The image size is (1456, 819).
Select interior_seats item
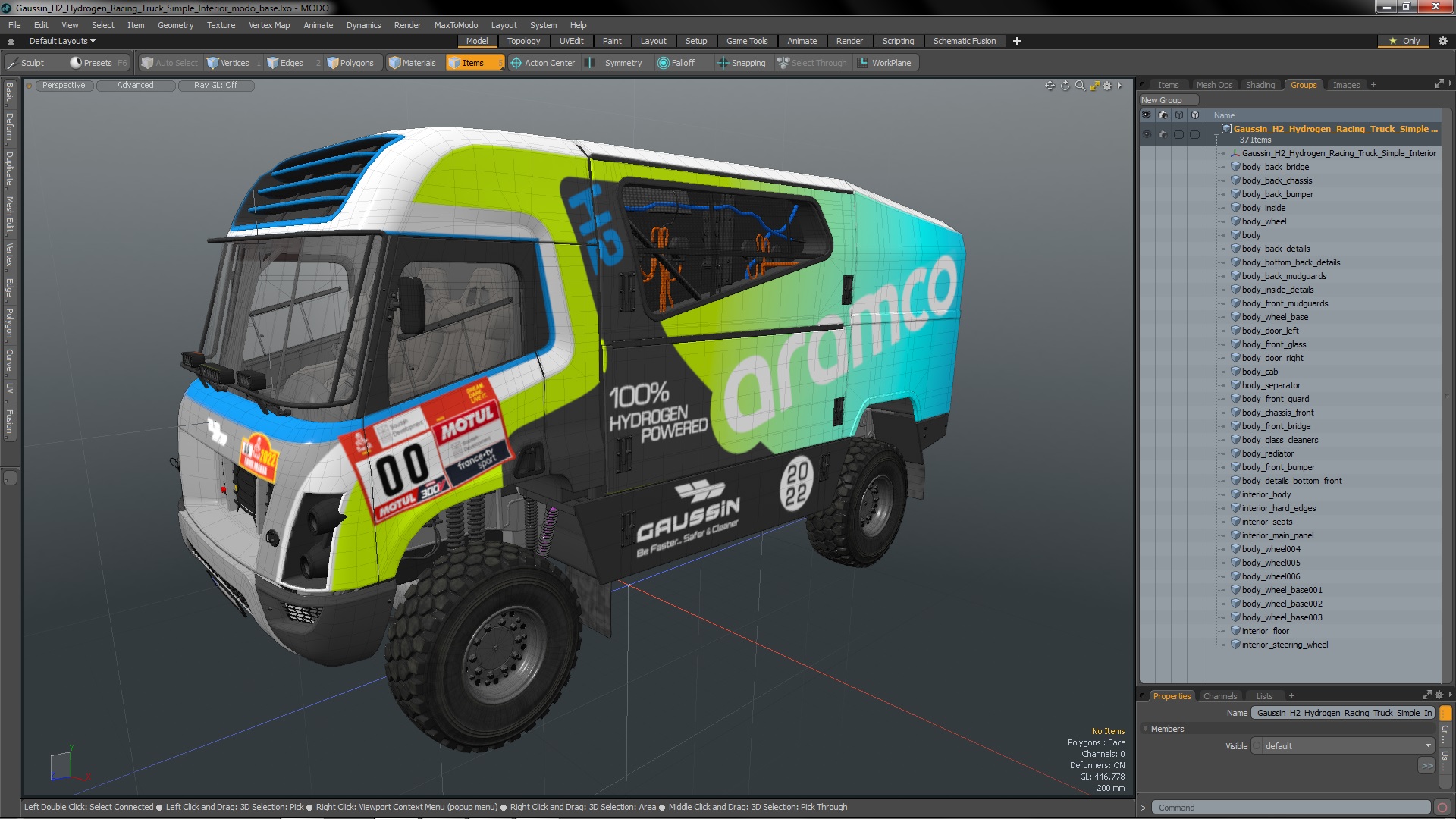[x=1266, y=522]
